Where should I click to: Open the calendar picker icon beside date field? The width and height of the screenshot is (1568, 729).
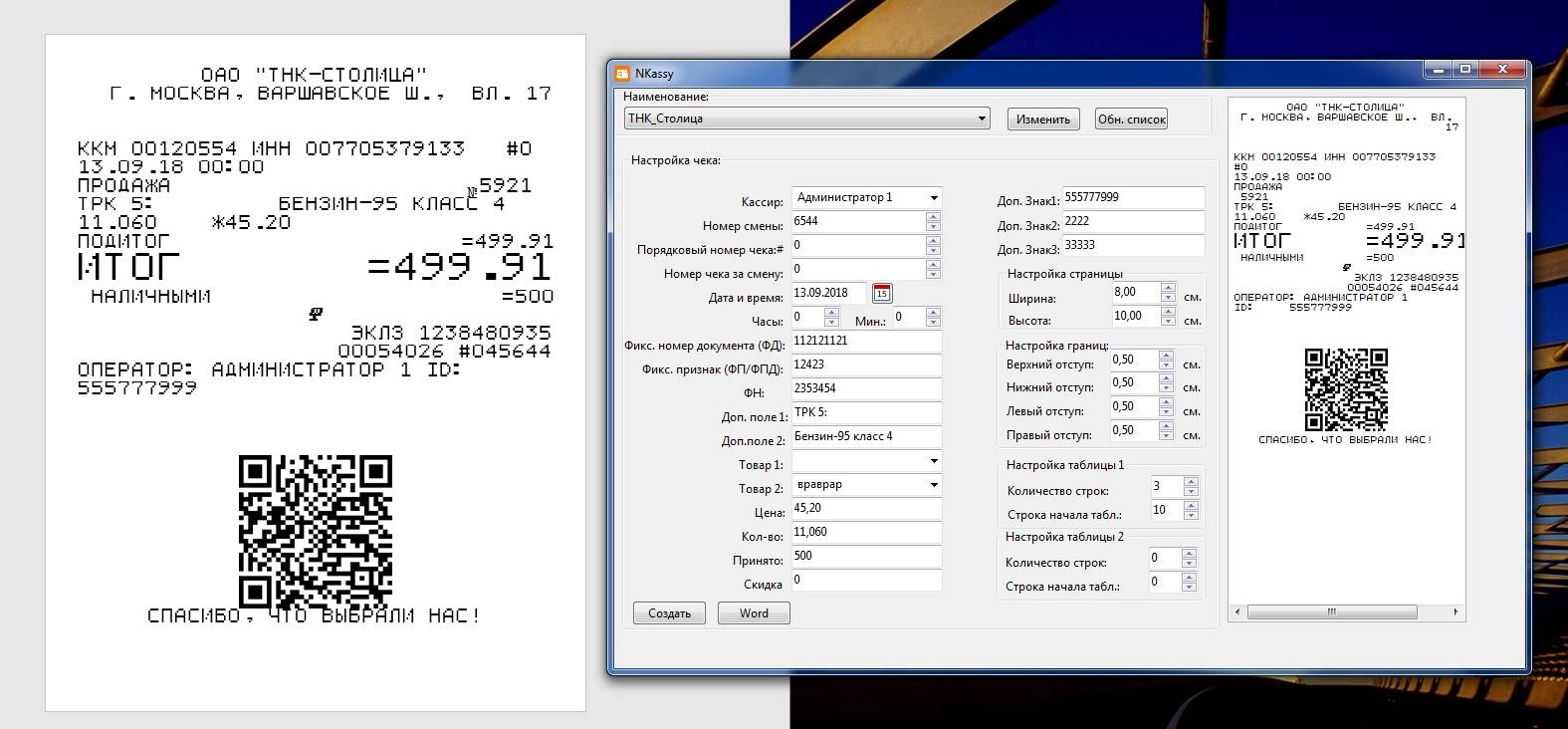pyautogui.click(x=882, y=293)
